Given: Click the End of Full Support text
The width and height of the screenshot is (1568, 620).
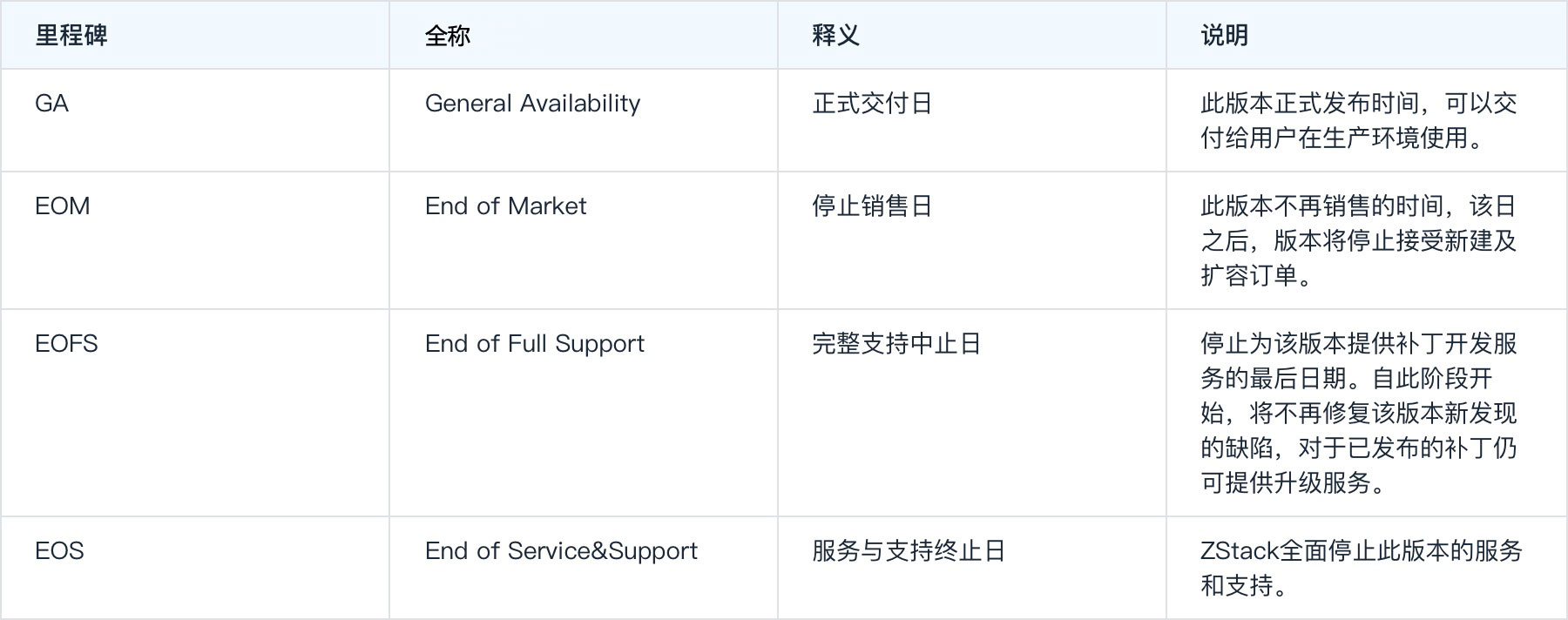Looking at the screenshot, I should click(534, 345).
